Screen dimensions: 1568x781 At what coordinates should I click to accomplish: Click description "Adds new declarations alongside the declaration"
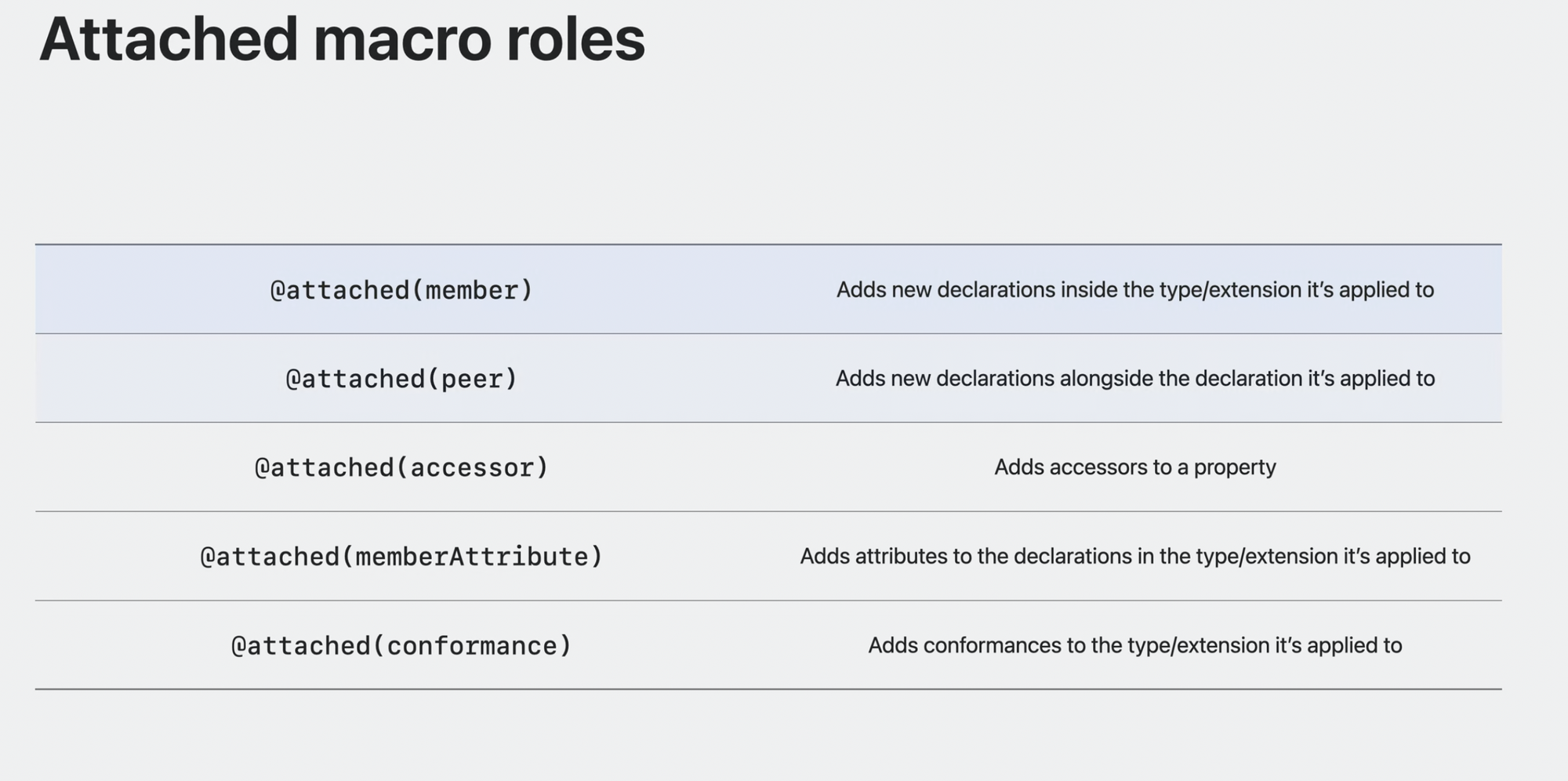click(1134, 379)
